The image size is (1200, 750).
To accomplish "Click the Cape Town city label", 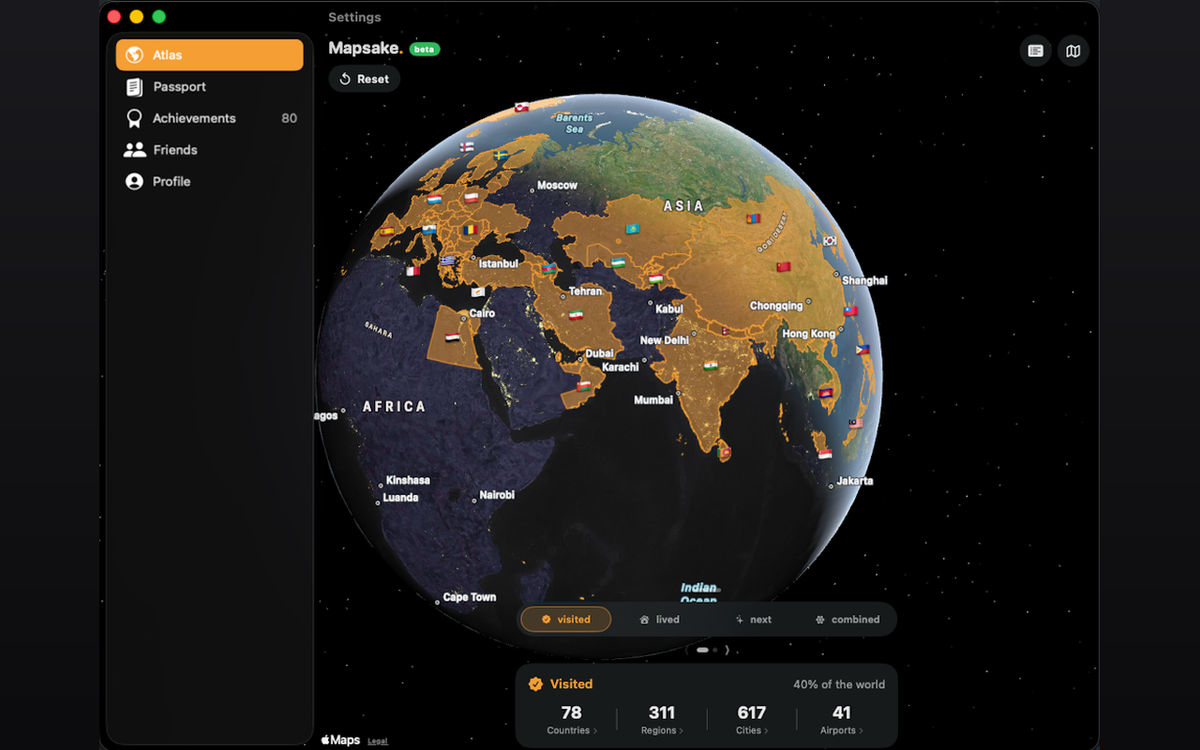I will (470, 597).
